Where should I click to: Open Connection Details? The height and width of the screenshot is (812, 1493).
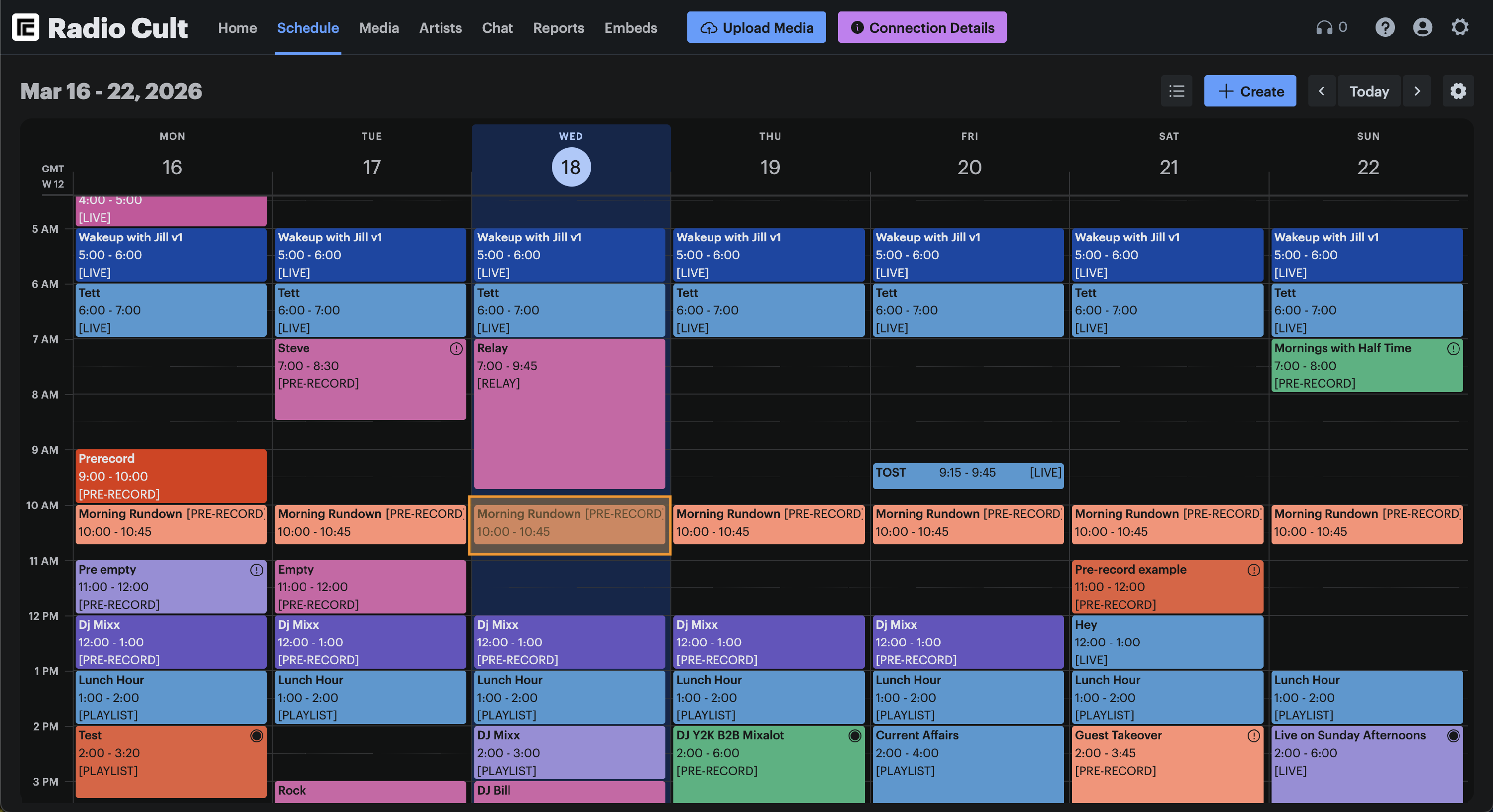[x=922, y=28]
